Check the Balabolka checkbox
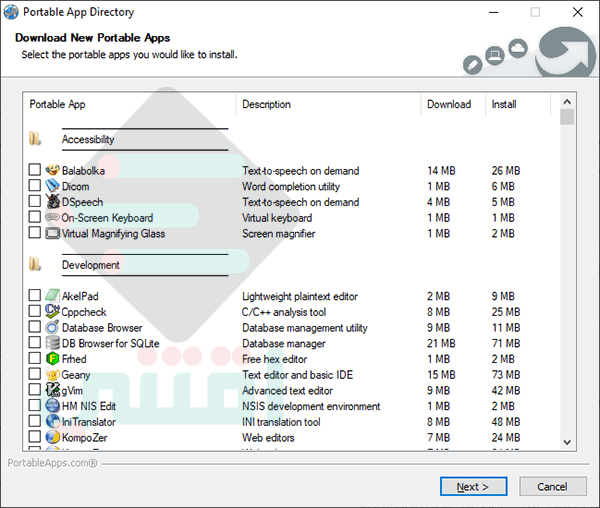Screen dimensions: 600x508 [x=35, y=169]
